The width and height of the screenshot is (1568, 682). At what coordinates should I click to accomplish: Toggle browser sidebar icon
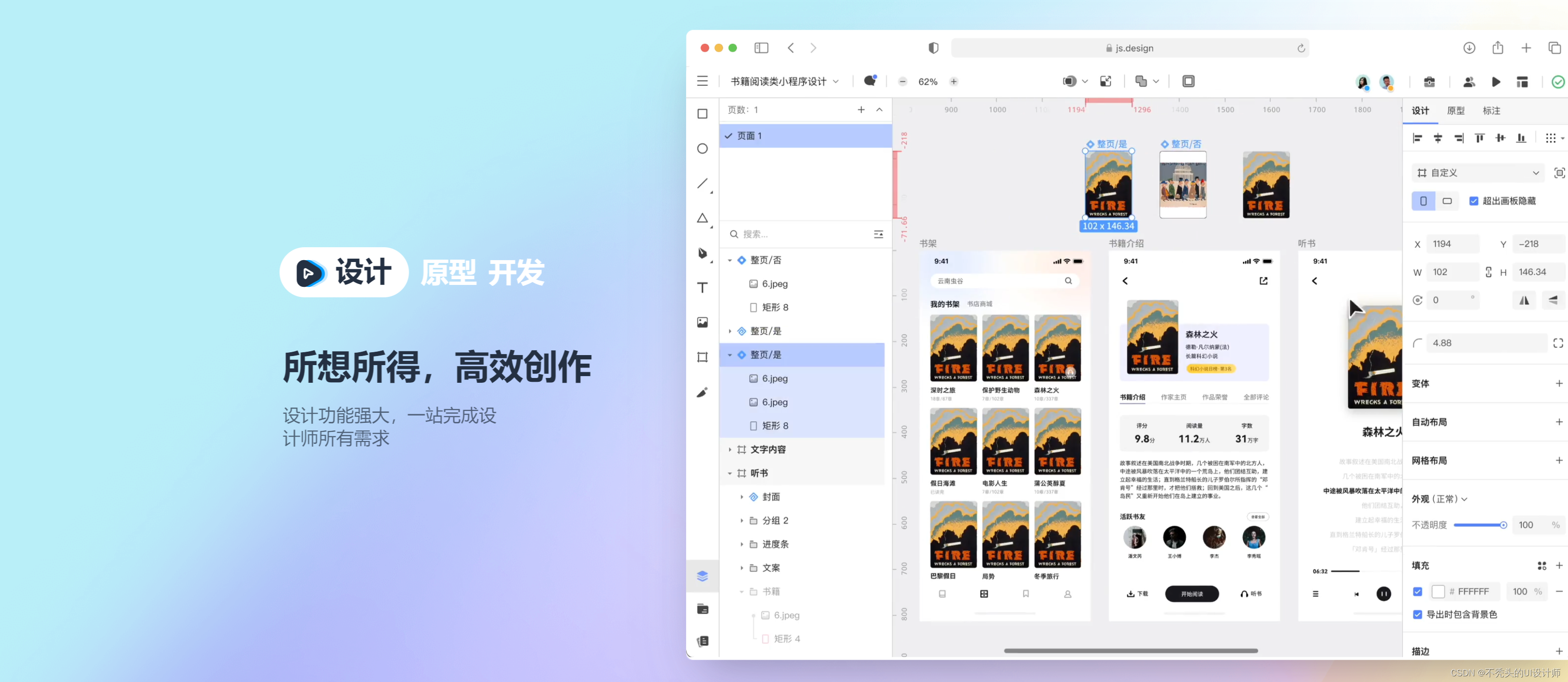(761, 48)
